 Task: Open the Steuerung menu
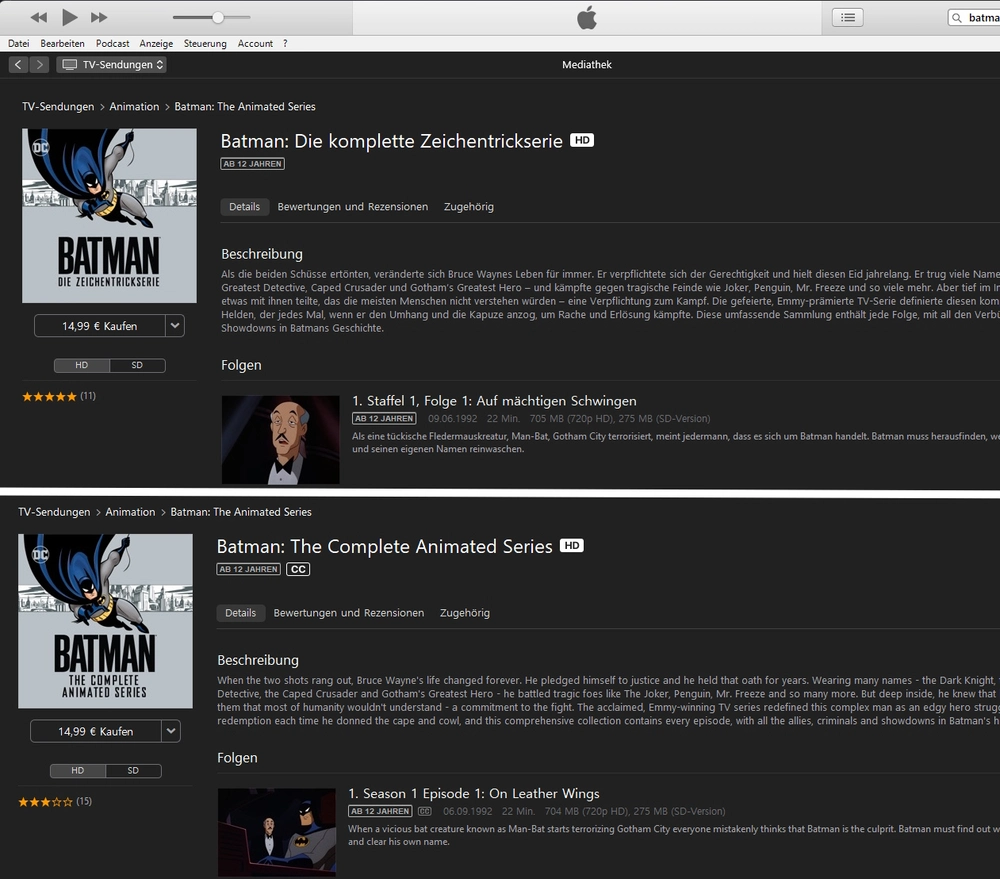205,44
